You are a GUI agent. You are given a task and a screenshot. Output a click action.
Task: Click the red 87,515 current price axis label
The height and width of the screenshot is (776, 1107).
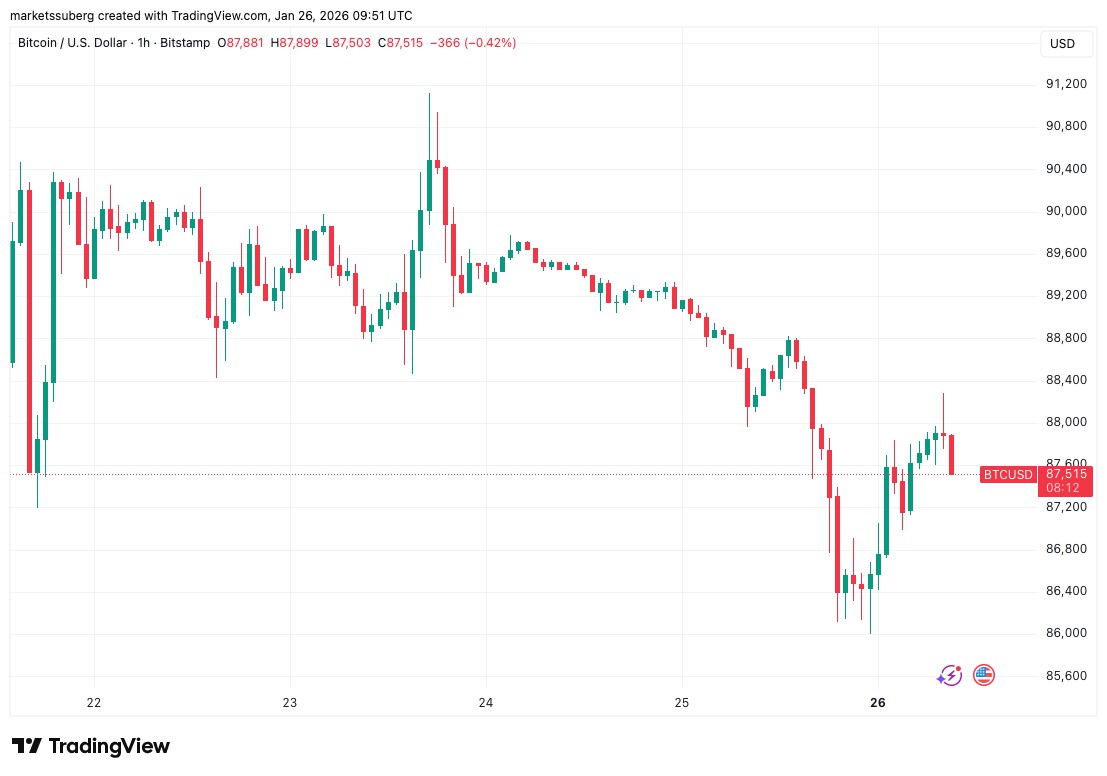coord(1066,473)
